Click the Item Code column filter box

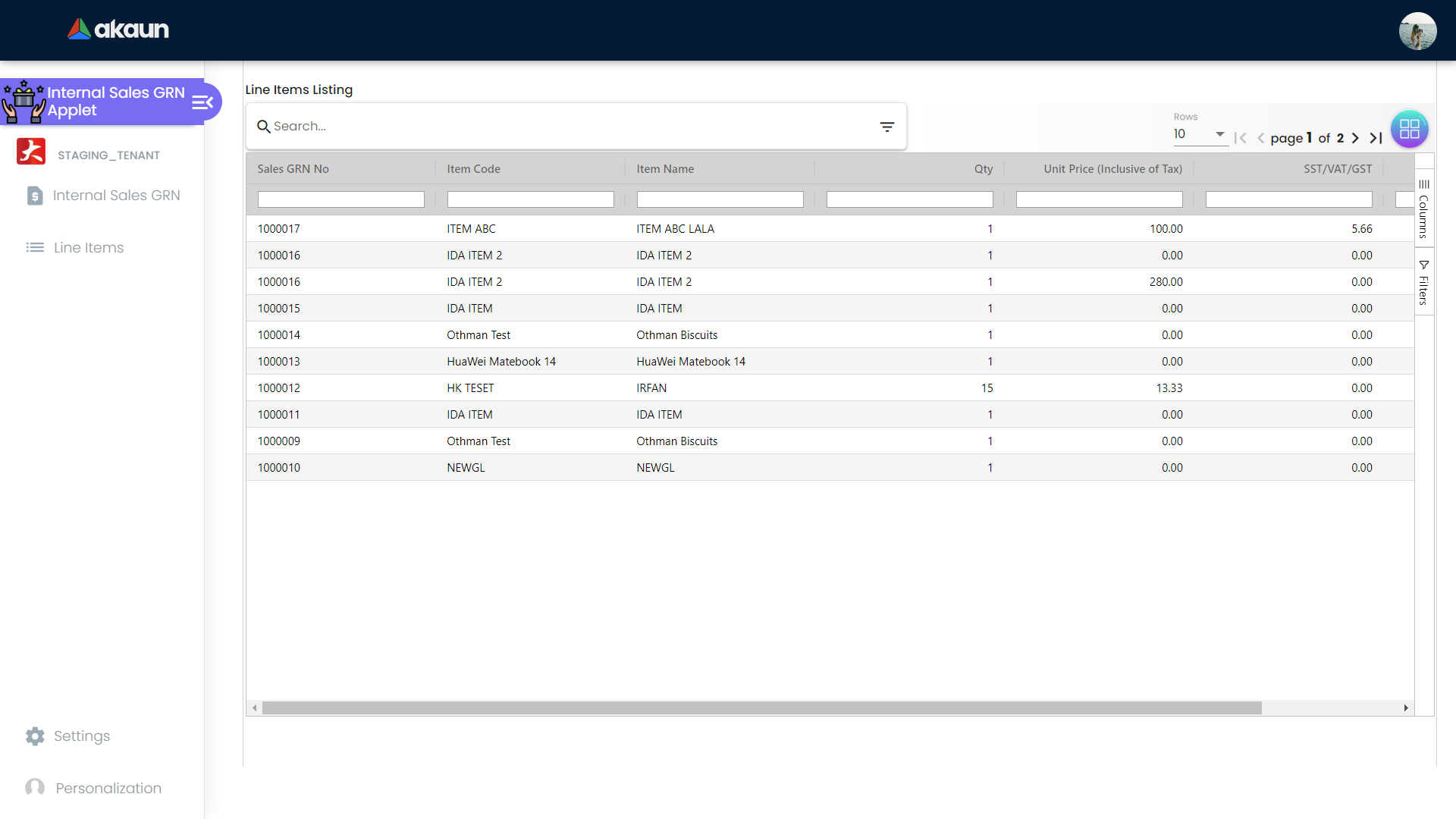pos(530,199)
